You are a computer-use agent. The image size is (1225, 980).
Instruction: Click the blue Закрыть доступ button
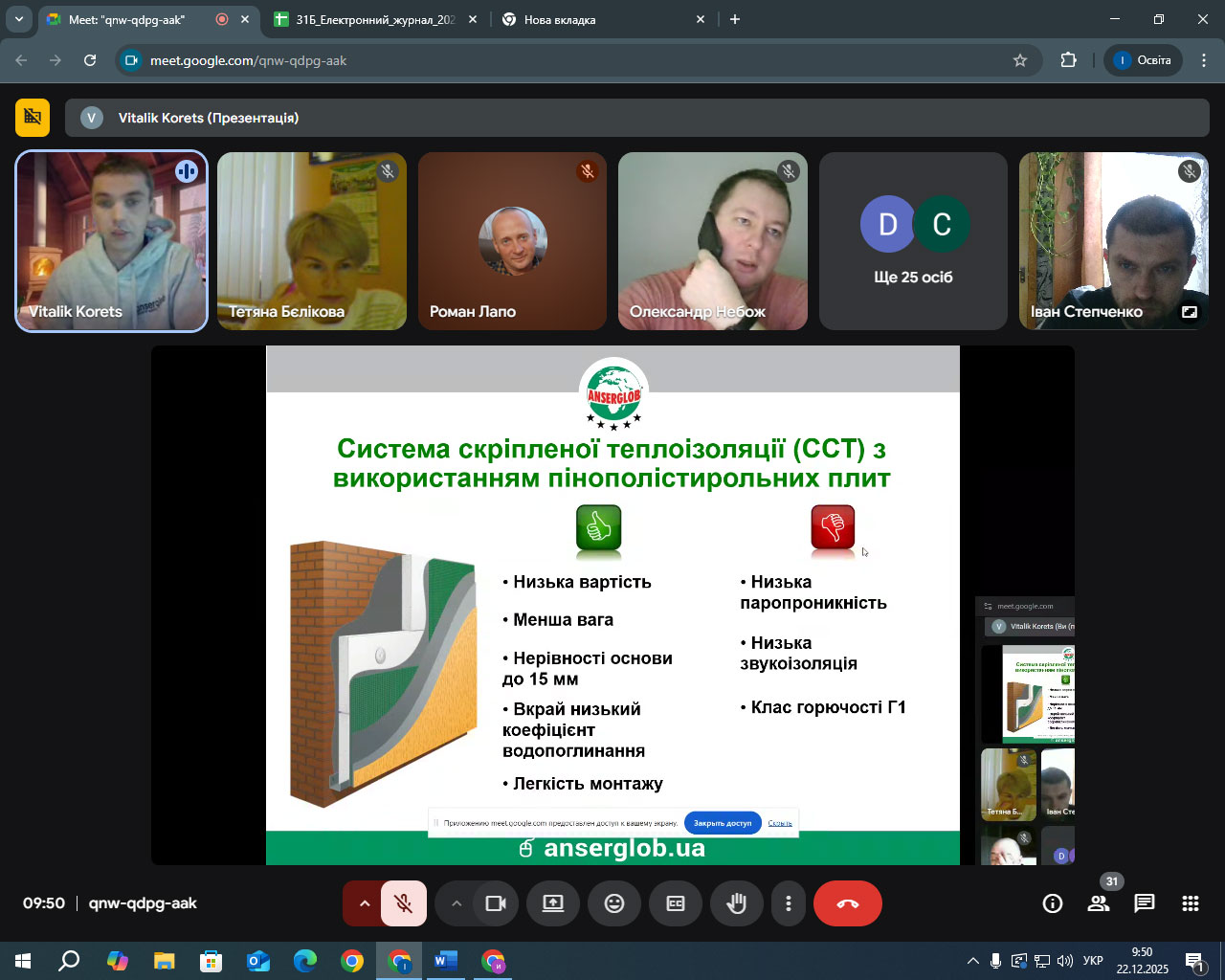[723, 823]
